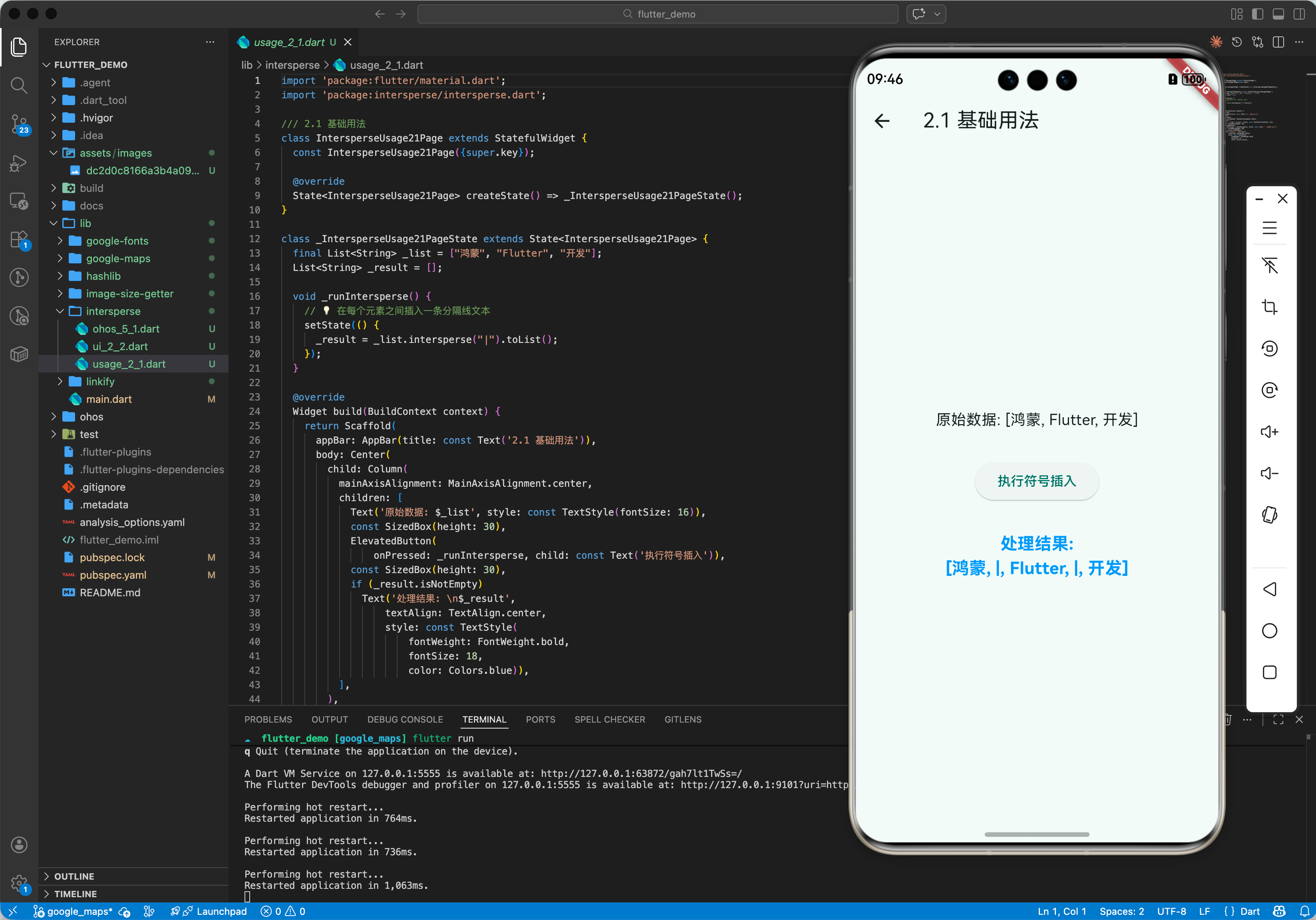
Task: Click the flutter_demo command center search field
Action: [x=658, y=14]
